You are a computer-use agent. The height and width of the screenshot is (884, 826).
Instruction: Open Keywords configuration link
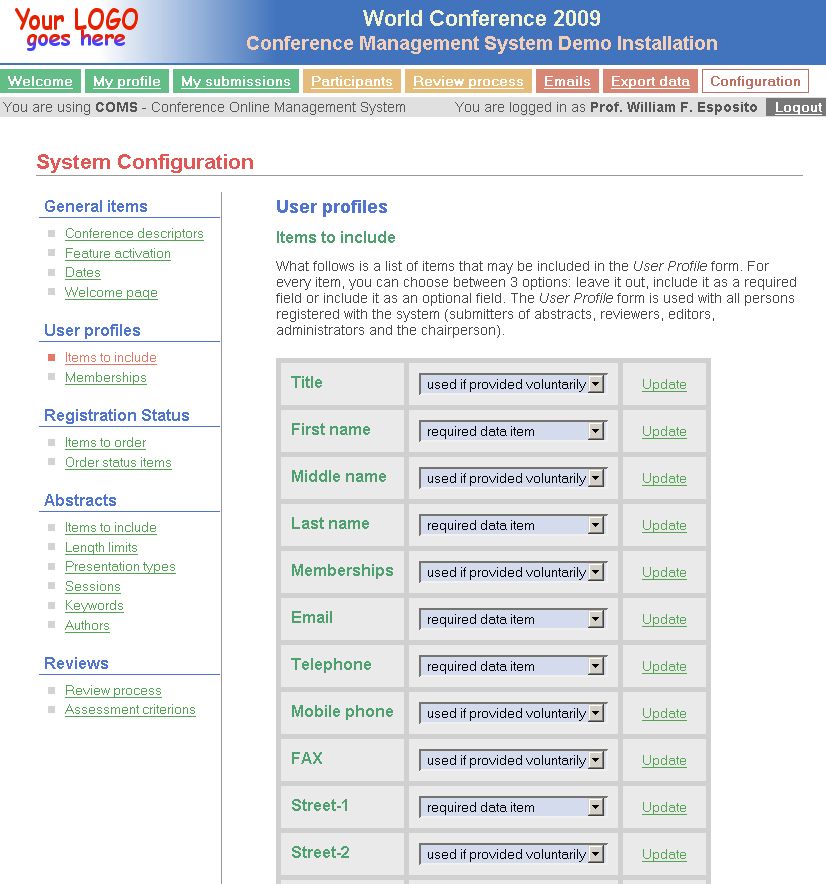point(94,605)
